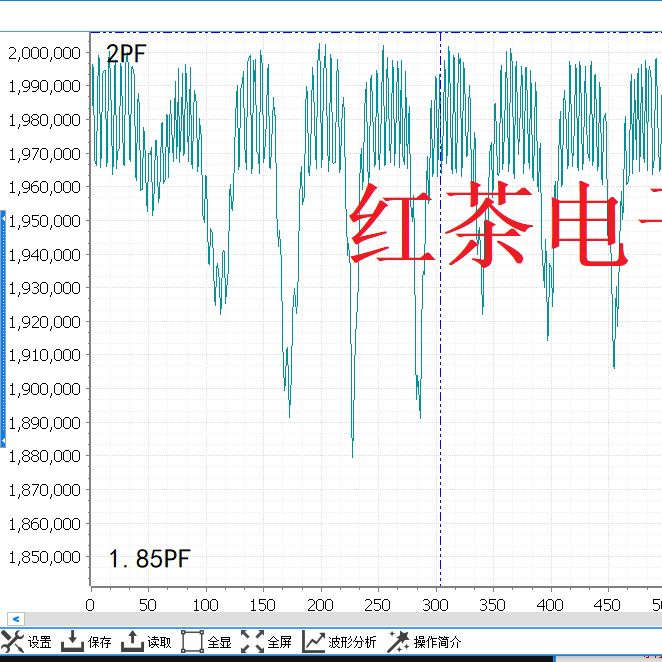Click the 1.85PF label at chart bottom
This screenshot has height=662, width=662.
[149, 558]
